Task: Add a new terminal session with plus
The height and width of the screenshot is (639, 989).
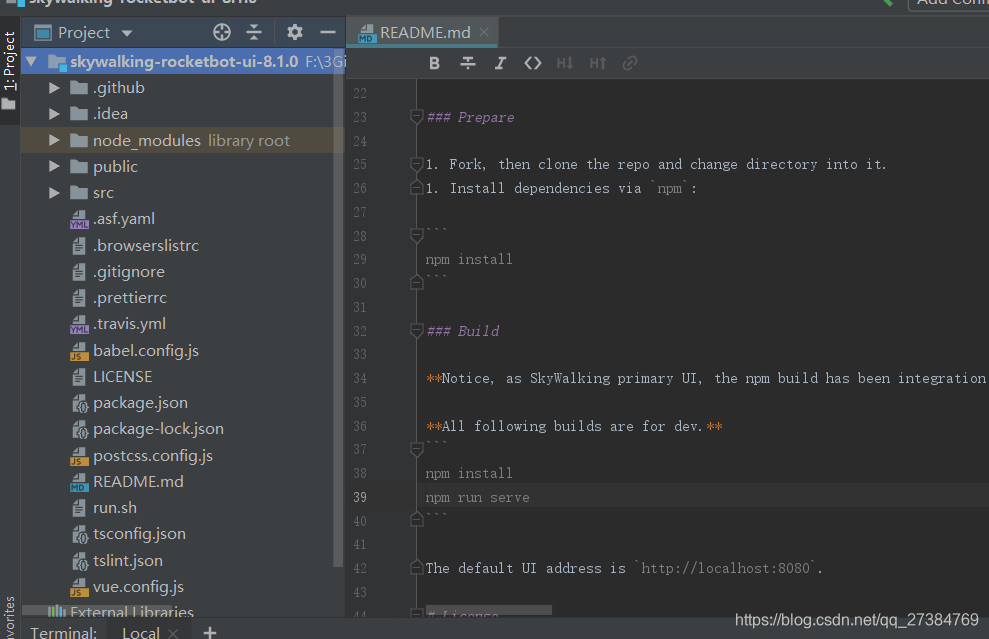Action: pos(210,632)
